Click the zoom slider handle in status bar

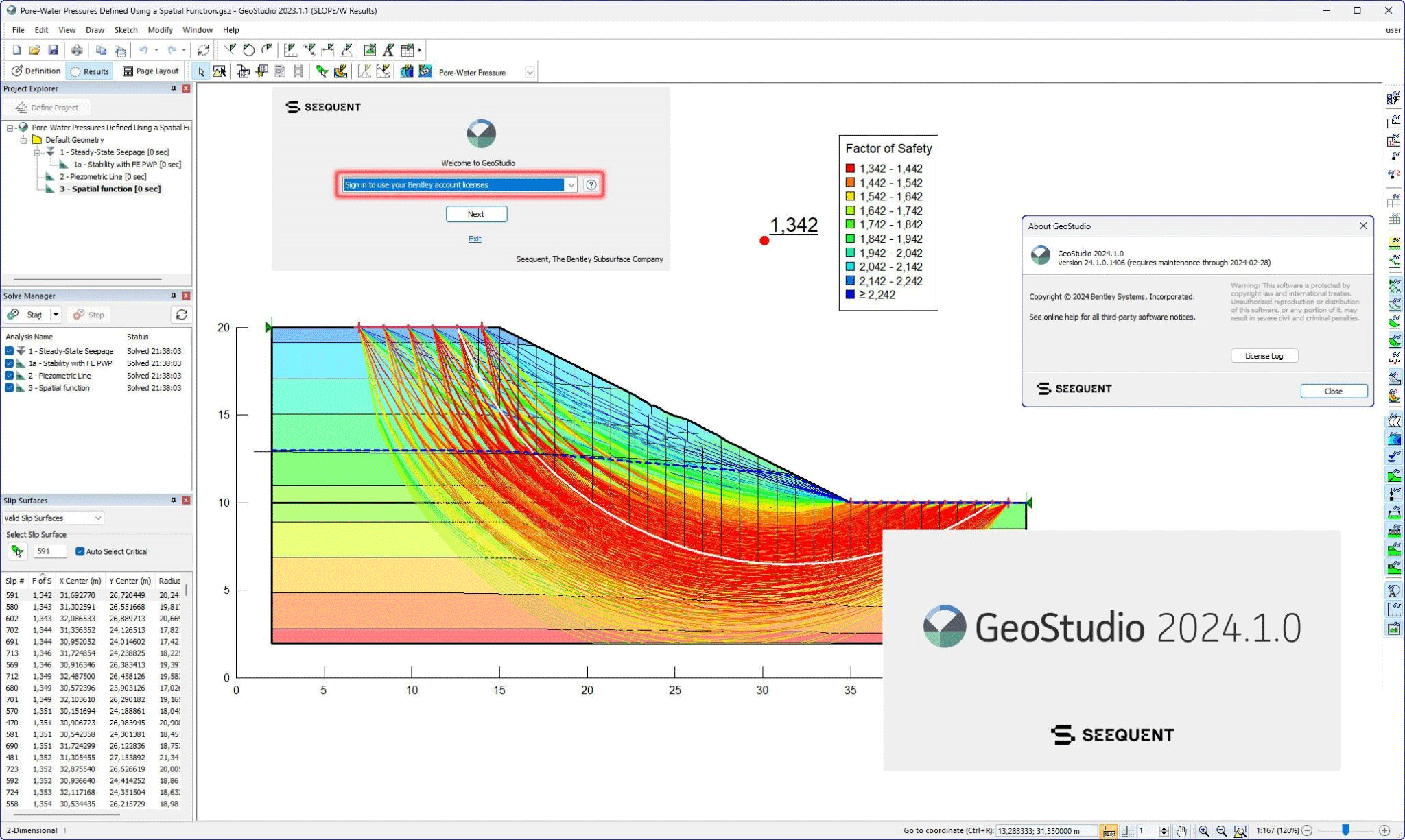pyautogui.click(x=1345, y=830)
